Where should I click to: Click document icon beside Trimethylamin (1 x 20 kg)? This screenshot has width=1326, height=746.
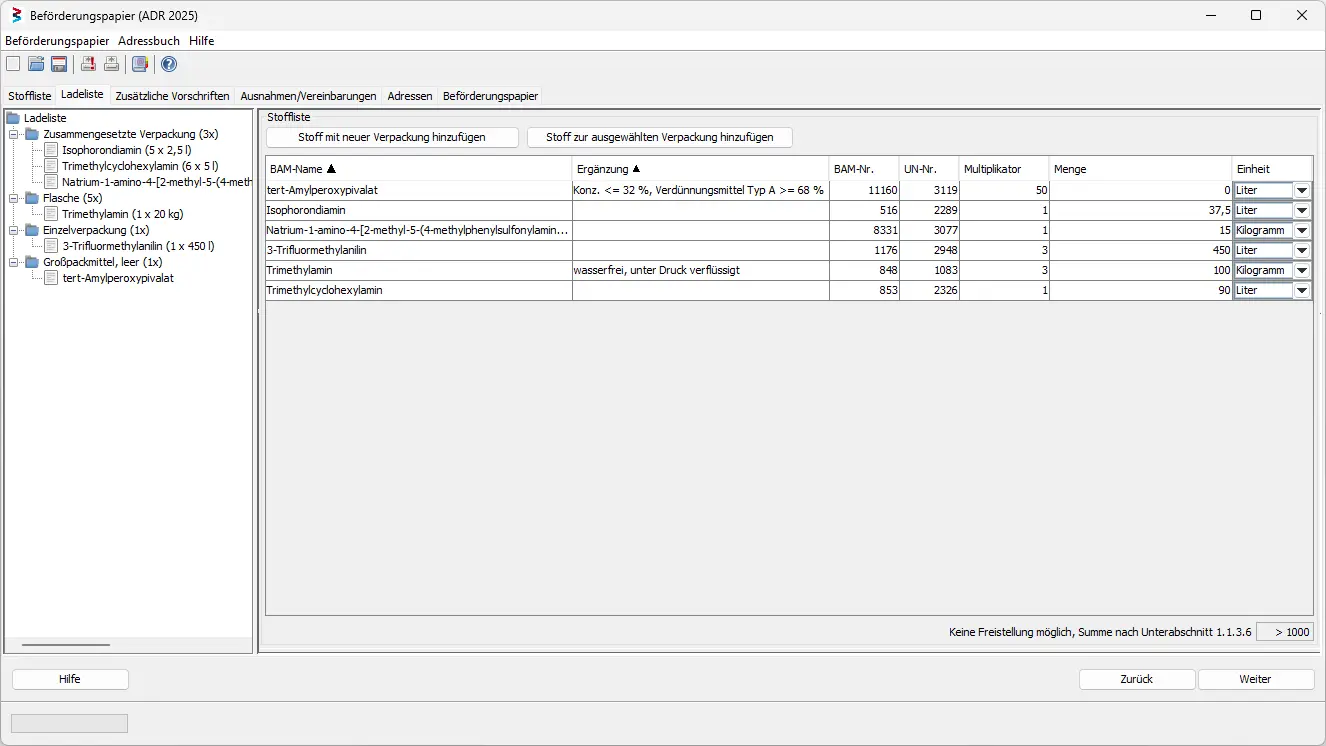tap(51, 214)
